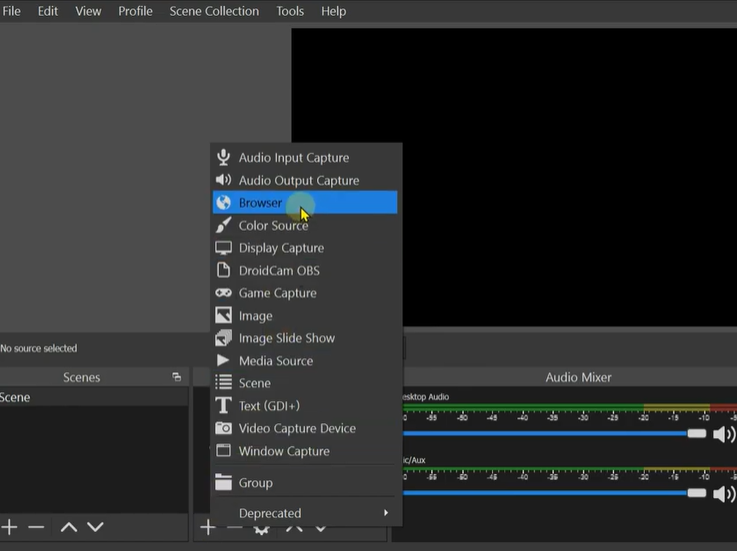Viewport: 737px width, 551px height.
Task: Click the Mic/Aux volume slider handle
Action: point(697,493)
